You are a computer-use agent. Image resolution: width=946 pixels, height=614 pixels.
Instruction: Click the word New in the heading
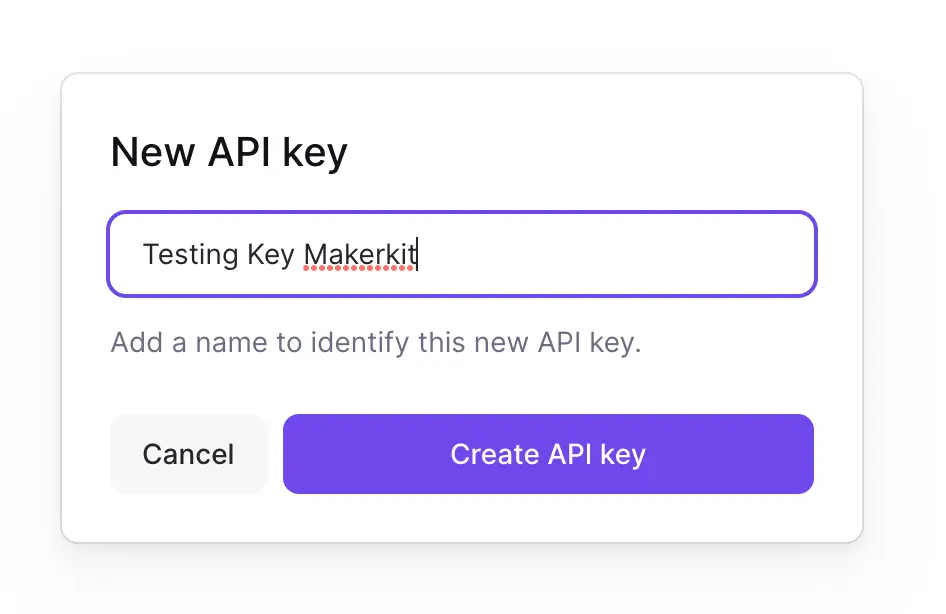(152, 152)
